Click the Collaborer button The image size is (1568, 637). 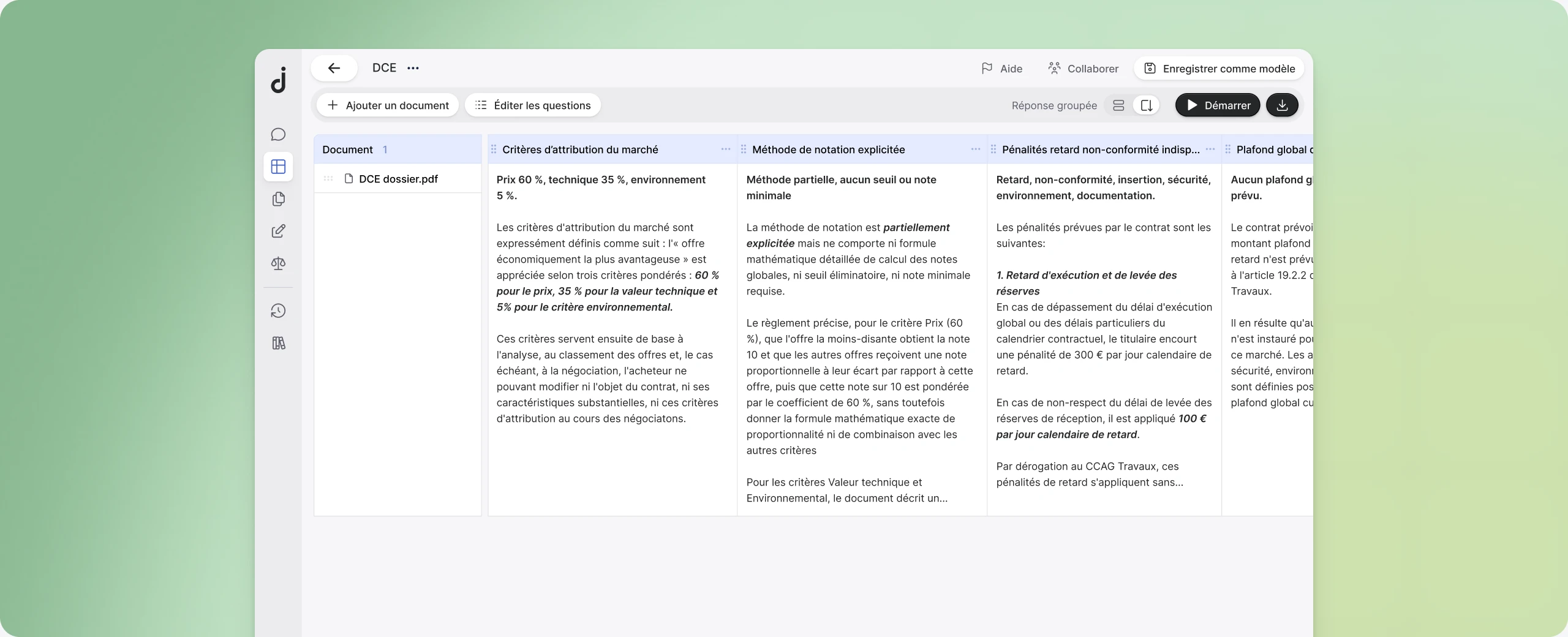[1083, 69]
